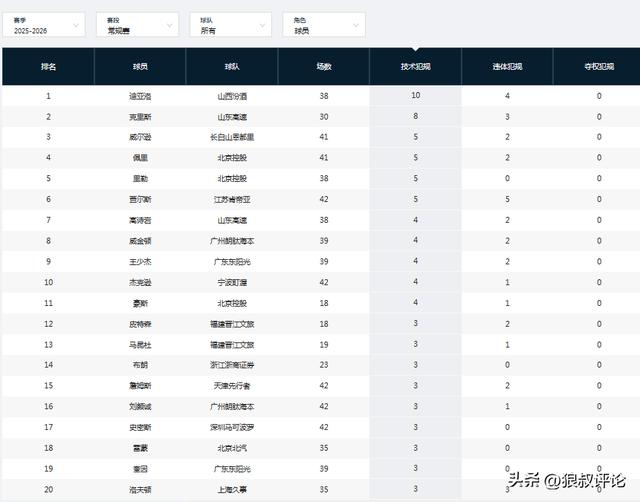Click team 山东高速 in 高诗岩 row
The image size is (640, 502).
(232, 220)
